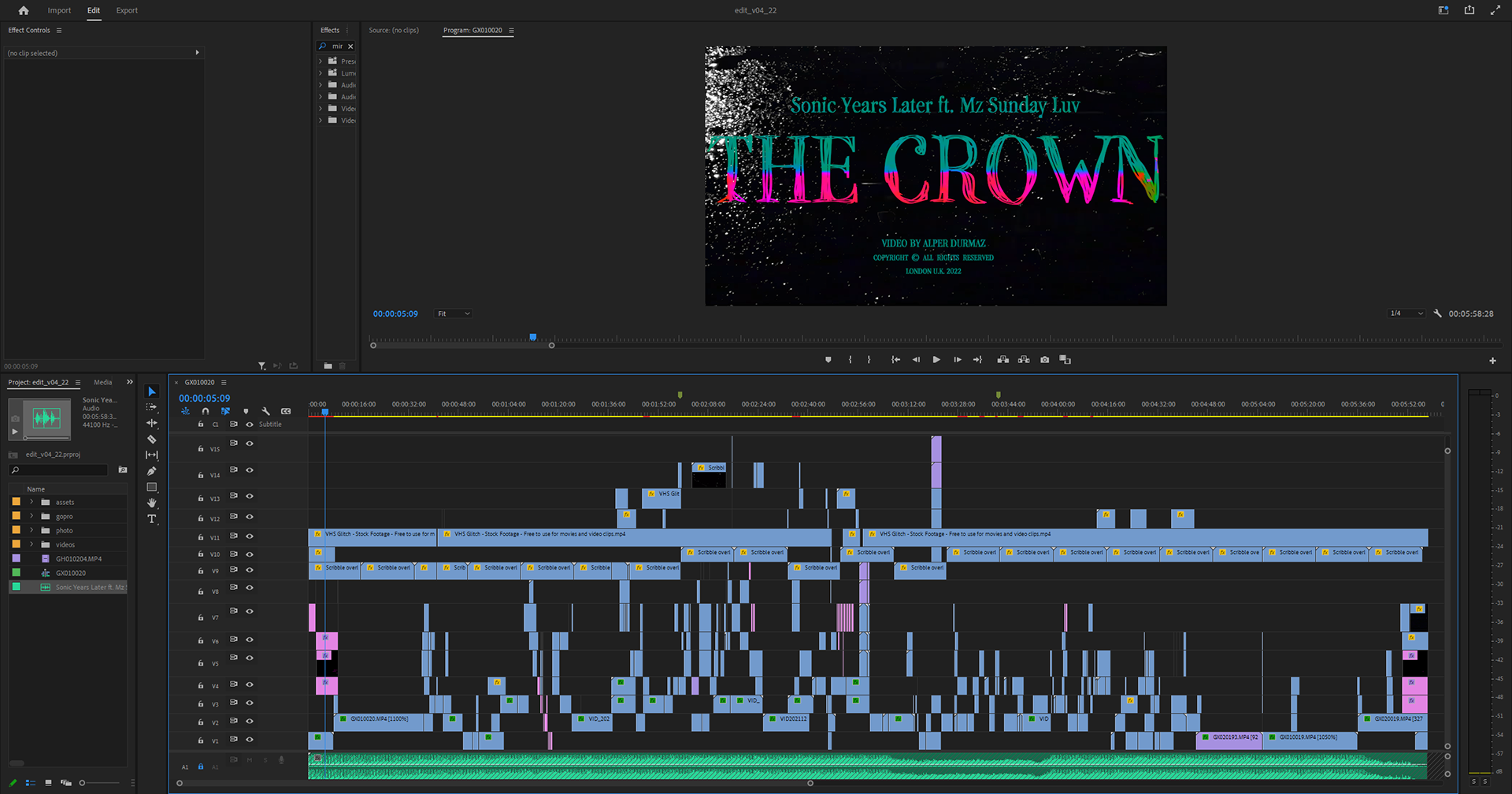Expand the Lumetri effects folder
The width and height of the screenshot is (1512, 794).
(x=321, y=72)
